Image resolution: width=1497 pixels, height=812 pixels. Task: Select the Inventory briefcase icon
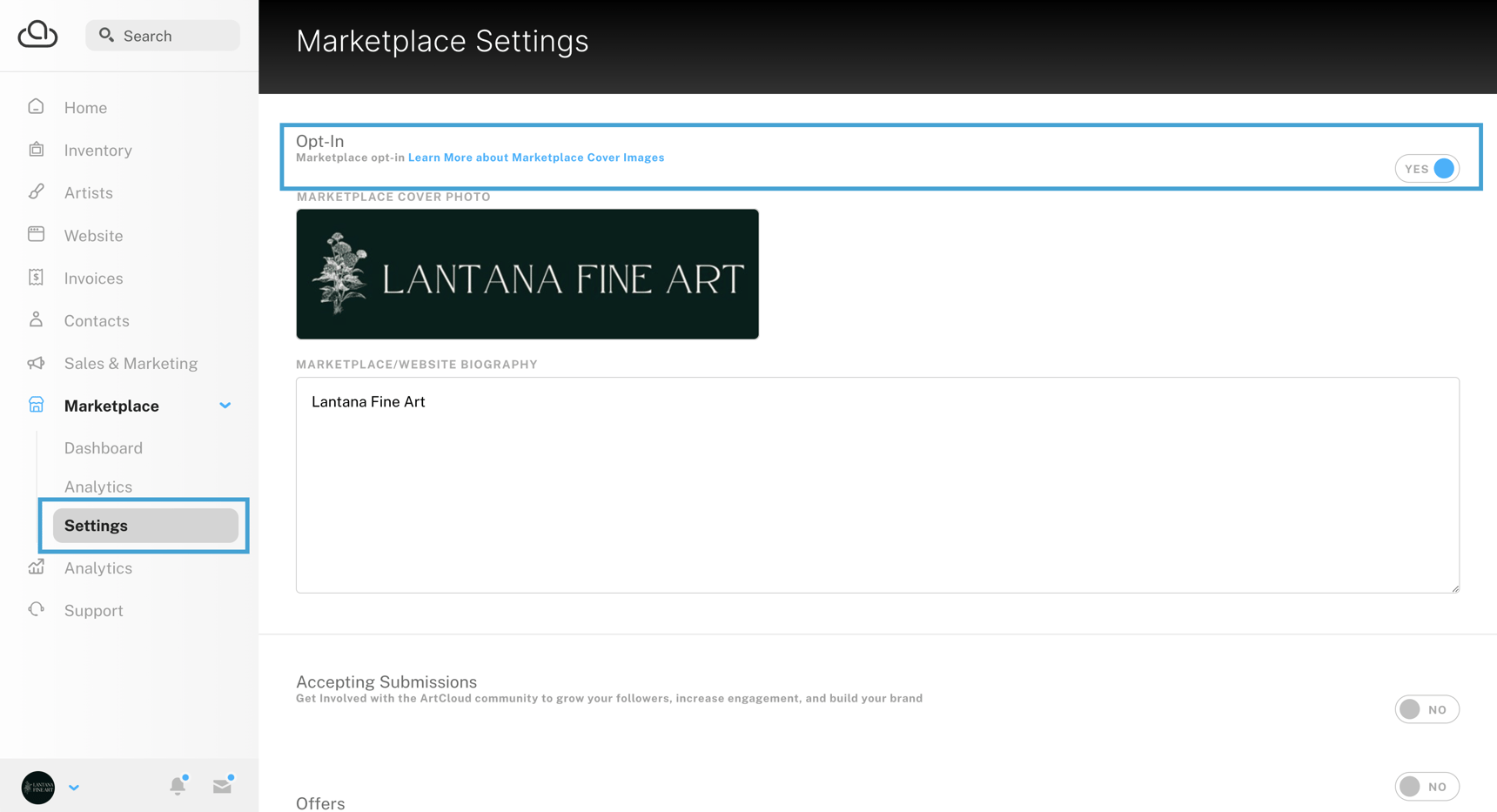(36, 149)
